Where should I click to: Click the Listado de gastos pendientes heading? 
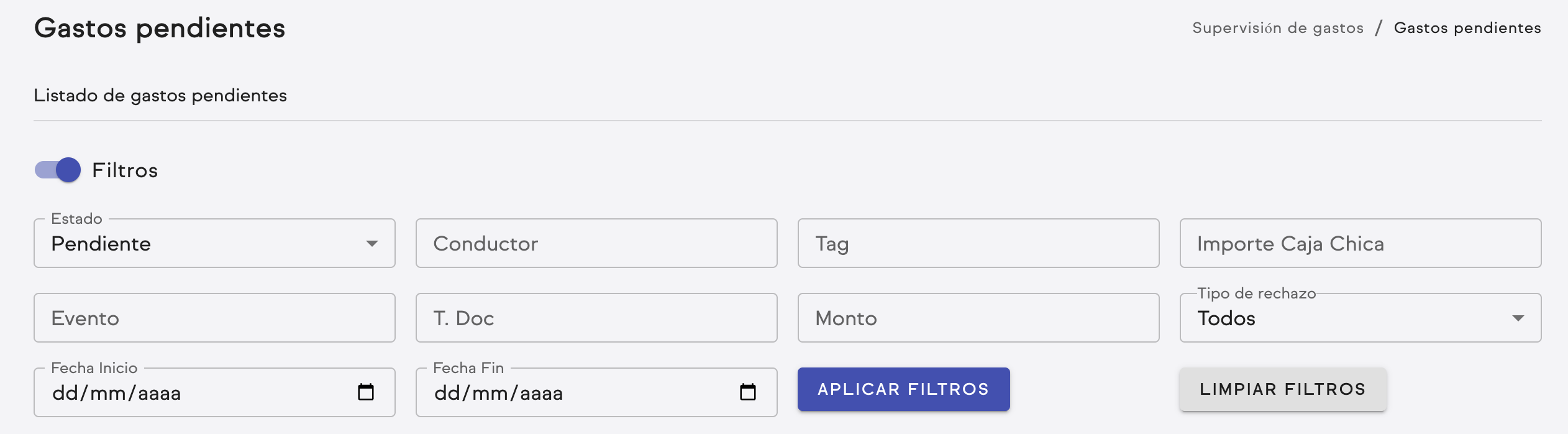tap(159, 95)
